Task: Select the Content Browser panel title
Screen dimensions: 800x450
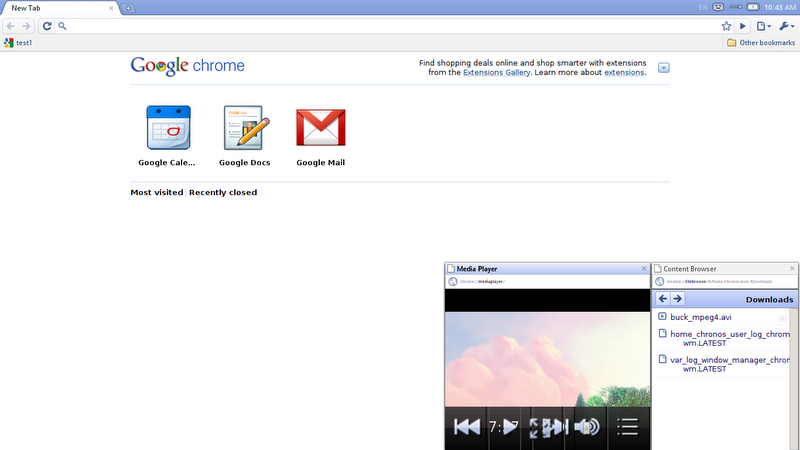Action: [689, 269]
